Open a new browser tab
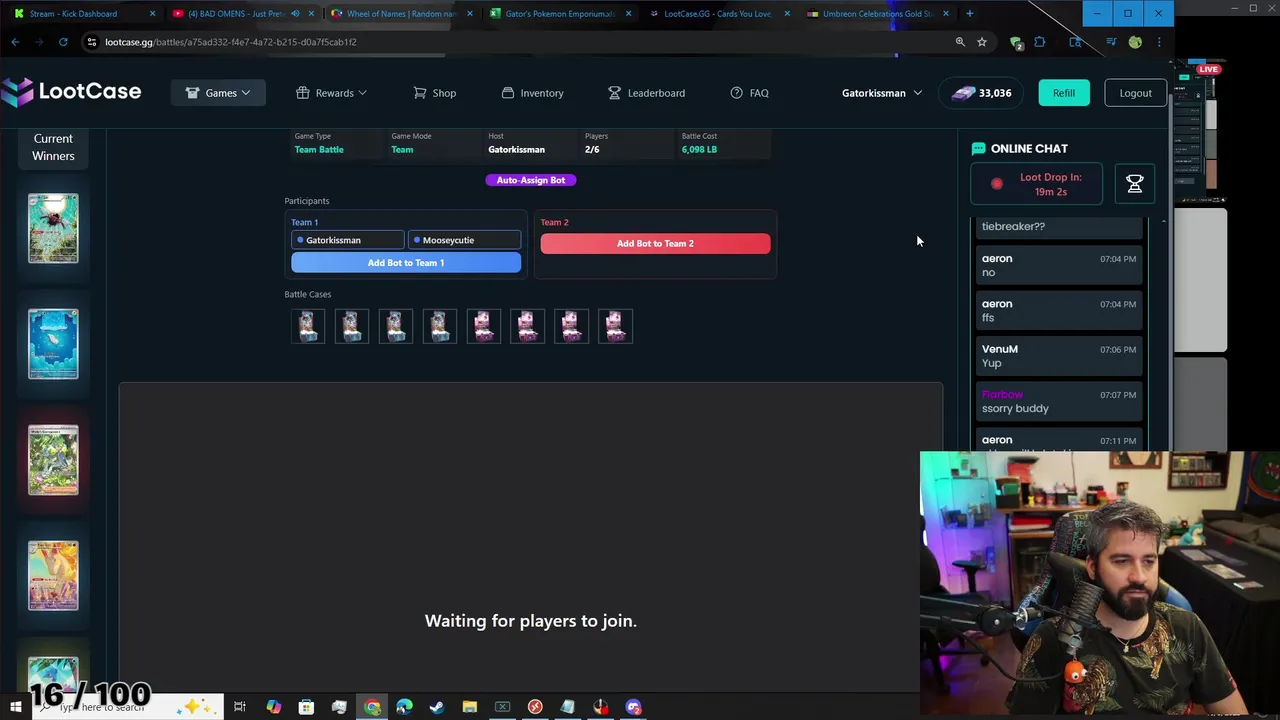 tap(969, 14)
